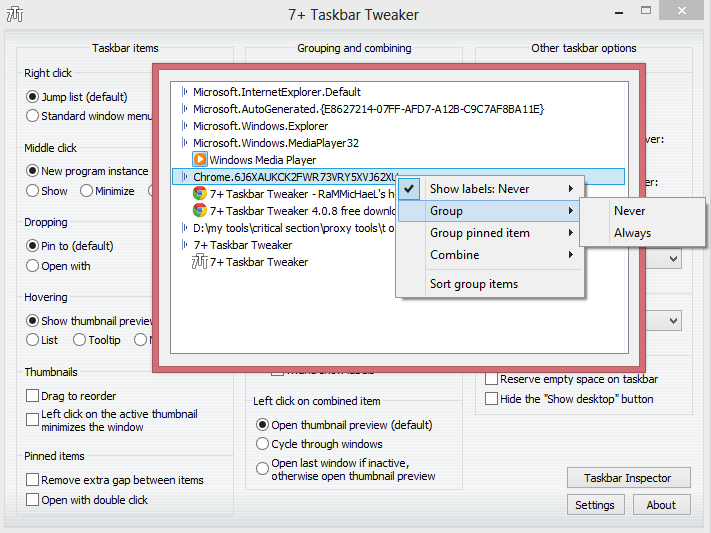Select Show thumbnail preview radio
Screen dimensions: 711x533
tap(32, 321)
